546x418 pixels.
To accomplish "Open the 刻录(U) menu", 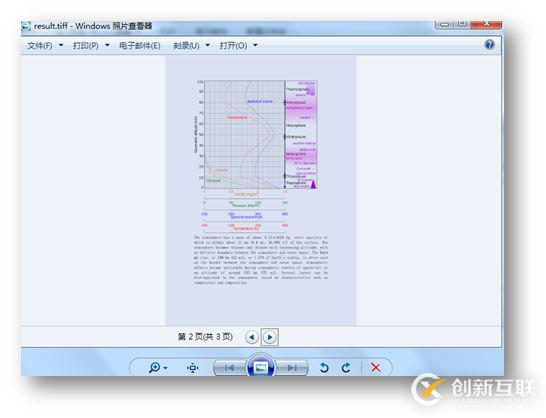I will (186, 46).
